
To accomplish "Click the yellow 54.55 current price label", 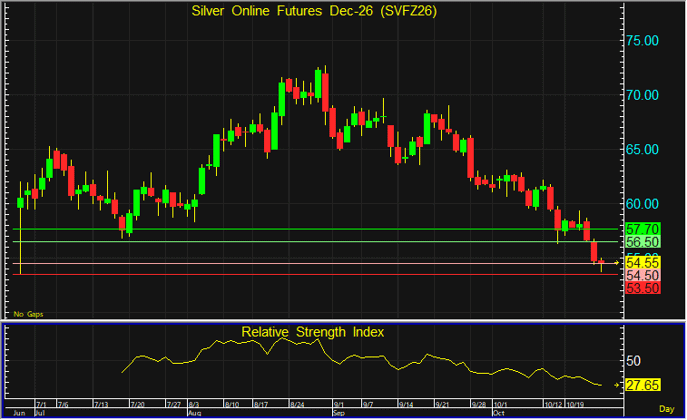I will click(642, 263).
